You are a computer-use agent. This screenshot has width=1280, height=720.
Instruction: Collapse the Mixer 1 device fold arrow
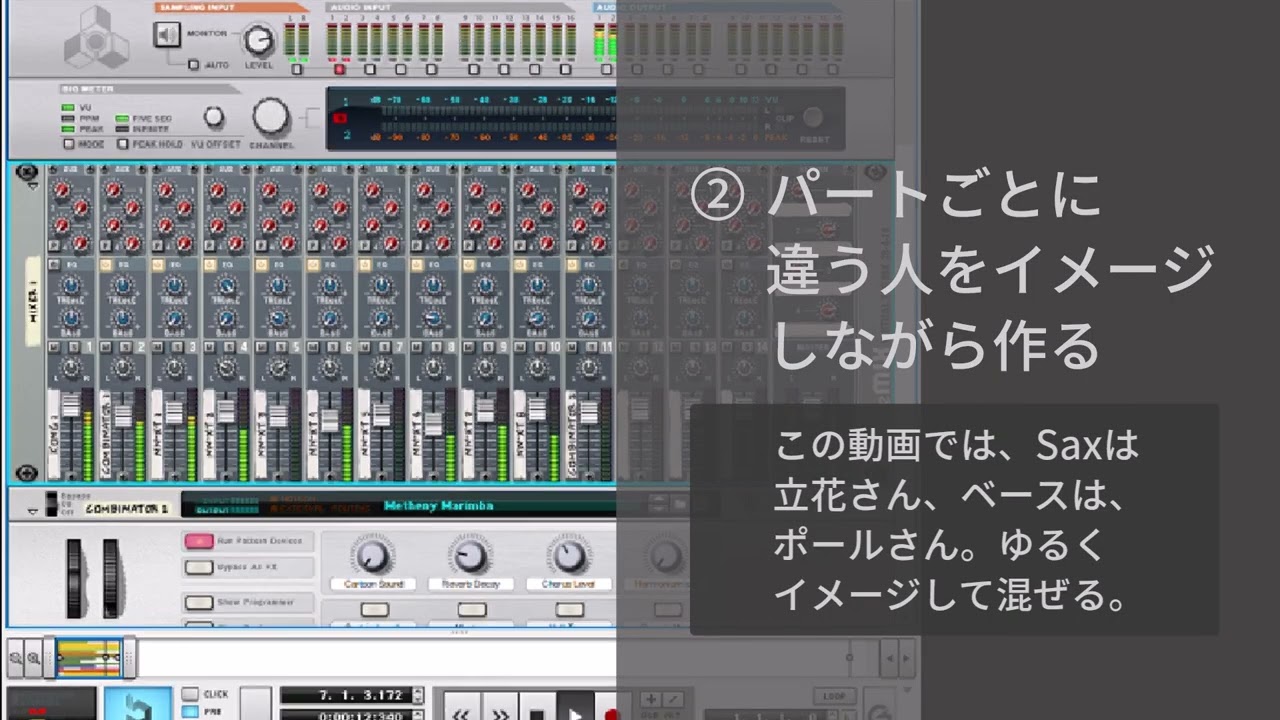(x=32, y=186)
